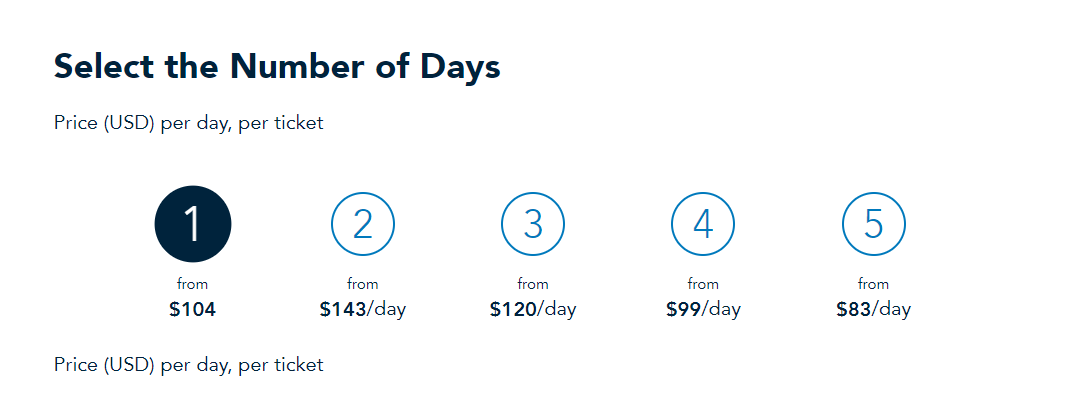
Task: Click "from" above $99/day
Action: click(x=703, y=284)
